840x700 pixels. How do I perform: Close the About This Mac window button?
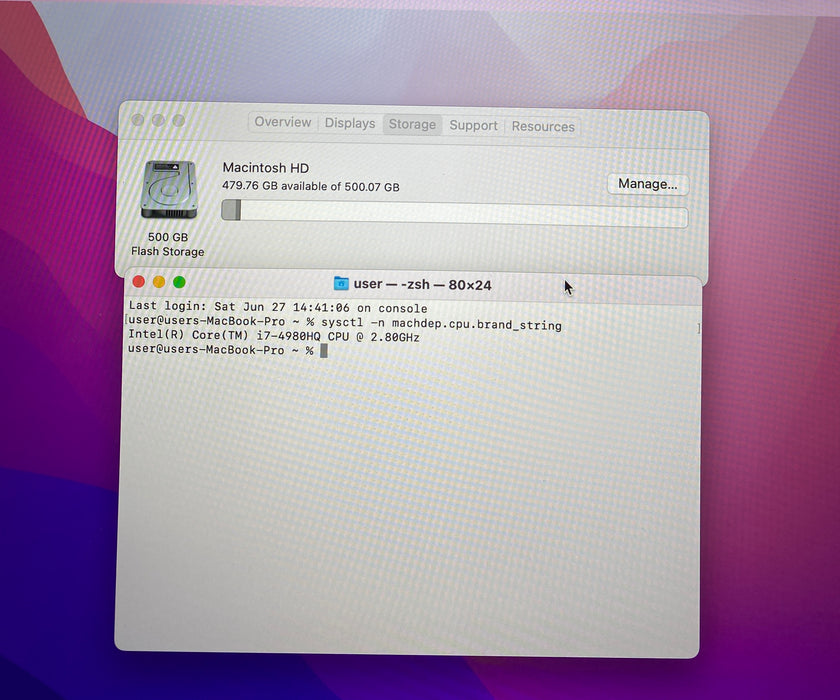click(138, 120)
